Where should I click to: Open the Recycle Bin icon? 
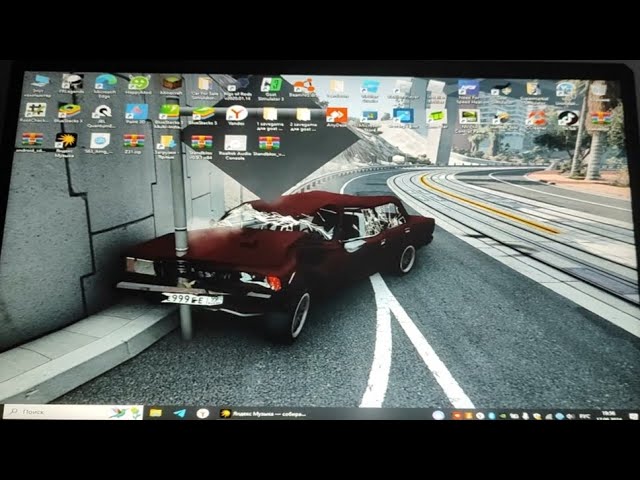pos(599,89)
